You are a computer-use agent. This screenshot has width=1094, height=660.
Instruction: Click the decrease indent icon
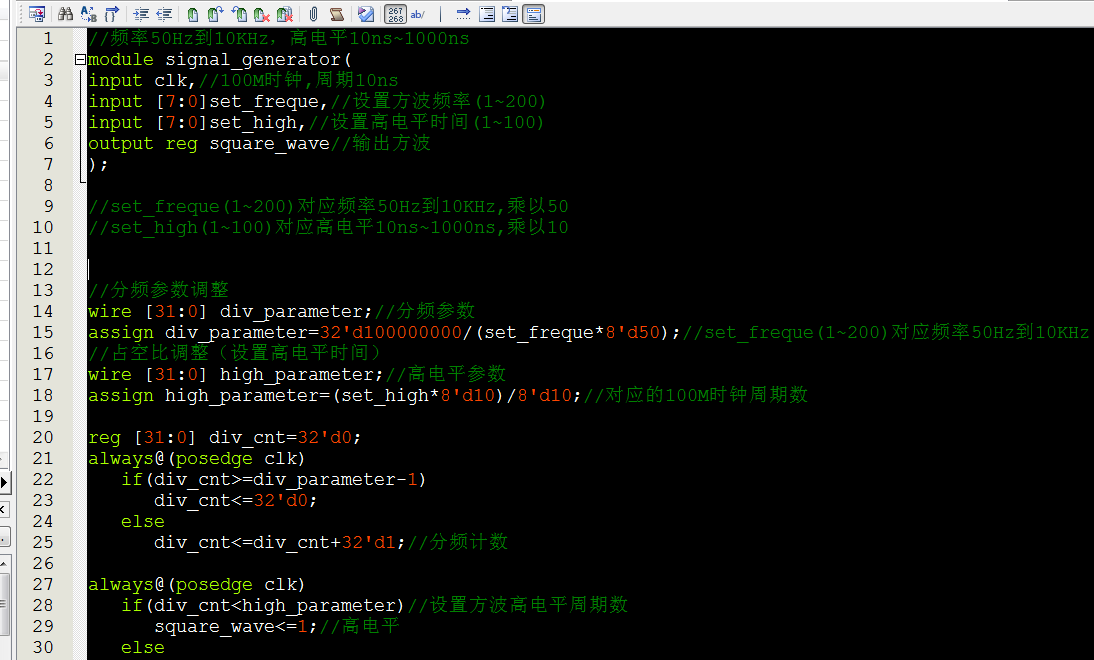164,13
